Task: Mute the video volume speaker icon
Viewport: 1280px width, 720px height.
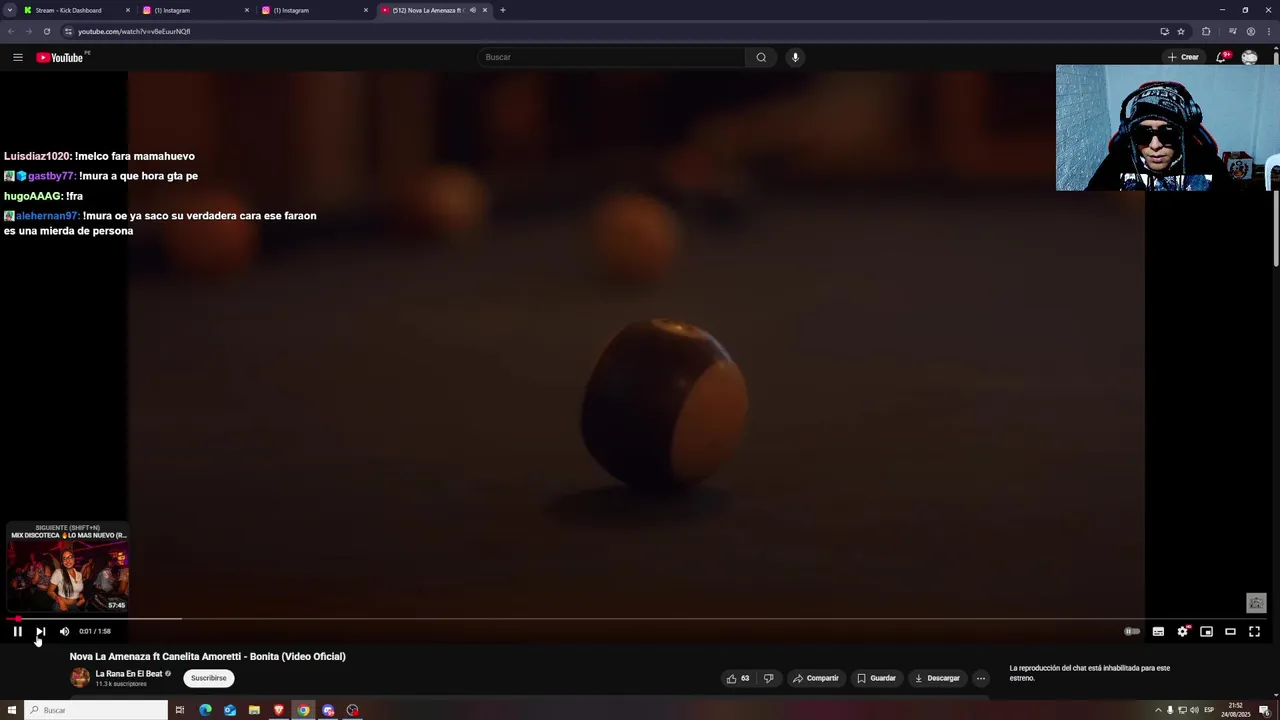Action: [64, 631]
